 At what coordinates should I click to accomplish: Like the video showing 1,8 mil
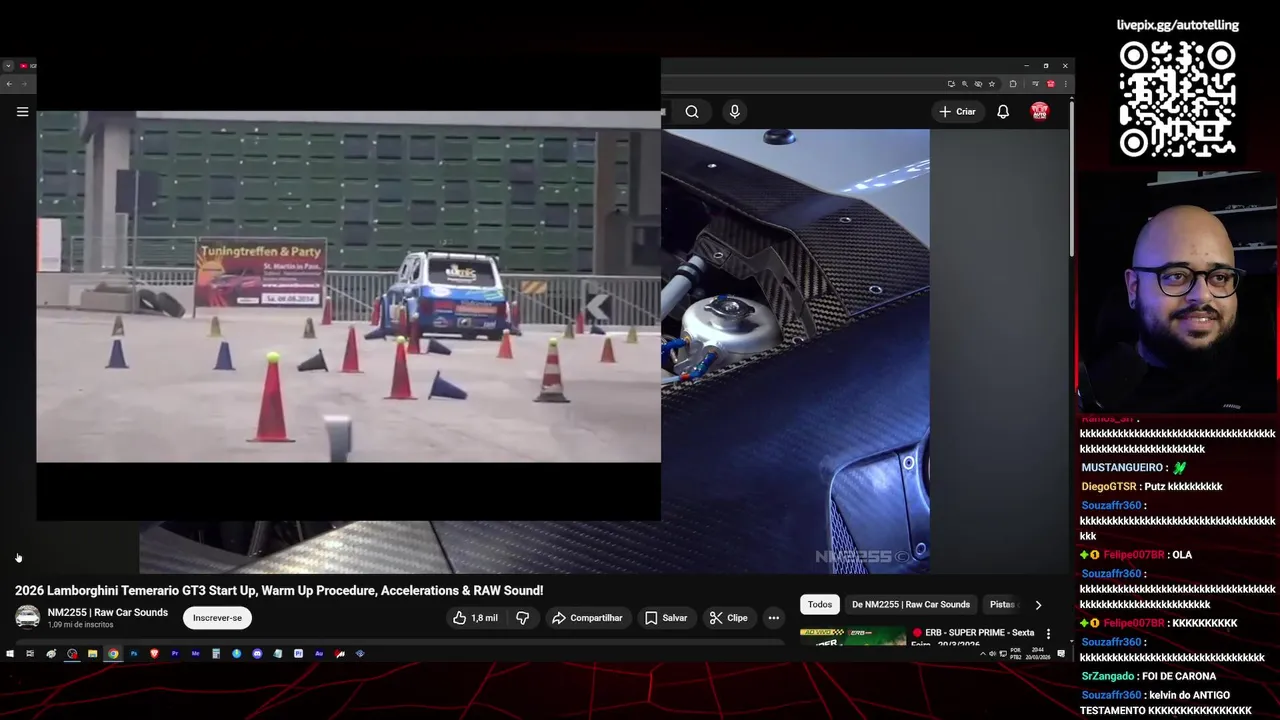point(475,618)
